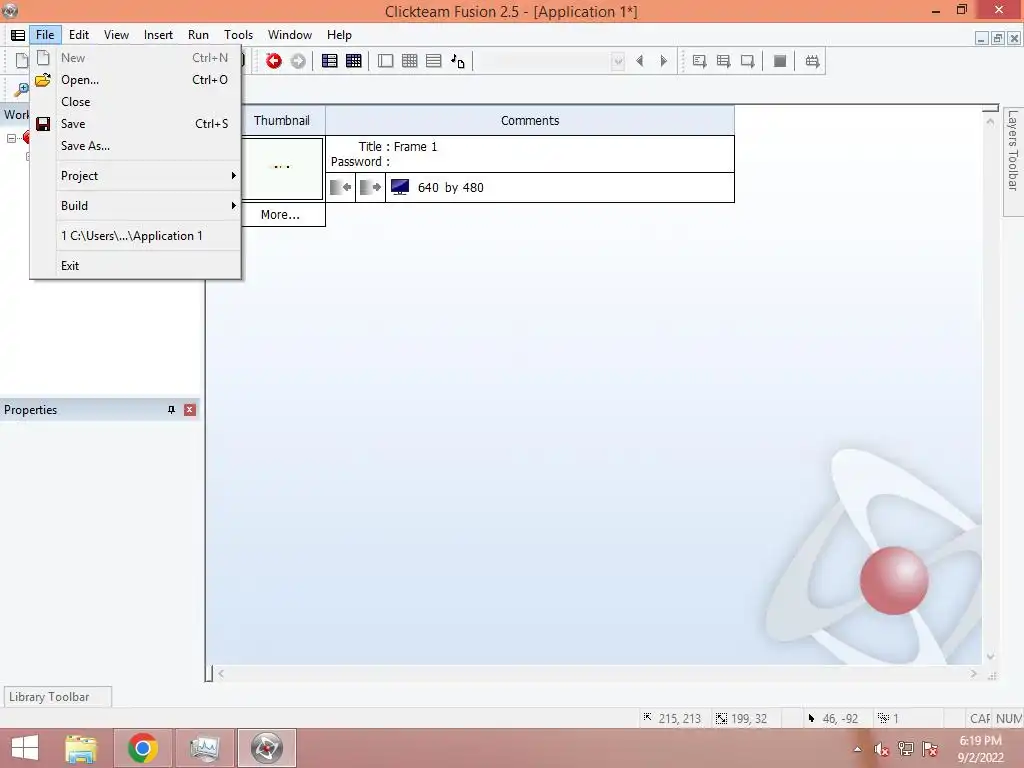1024x768 pixels.
Task: Open the Frame Editor icon
Action: [x=385, y=61]
